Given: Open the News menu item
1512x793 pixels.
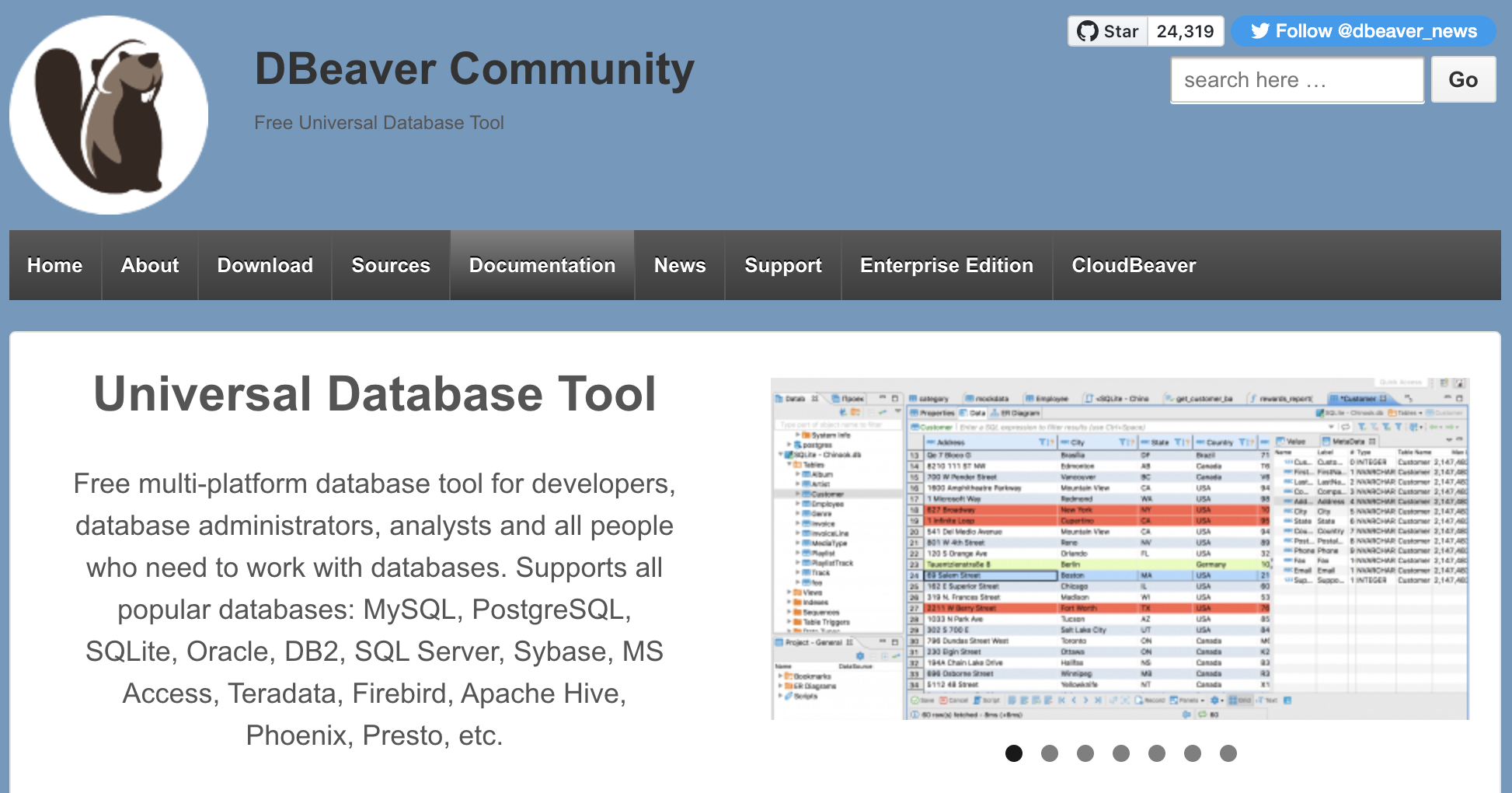Looking at the screenshot, I should click(x=680, y=265).
